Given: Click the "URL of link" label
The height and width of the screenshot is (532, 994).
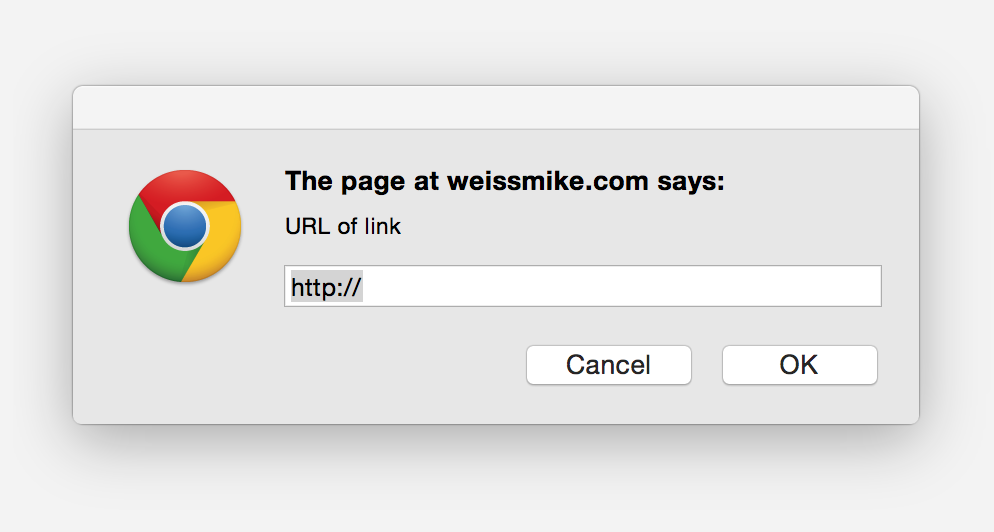Looking at the screenshot, I should pyautogui.click(x=343, y=227).
